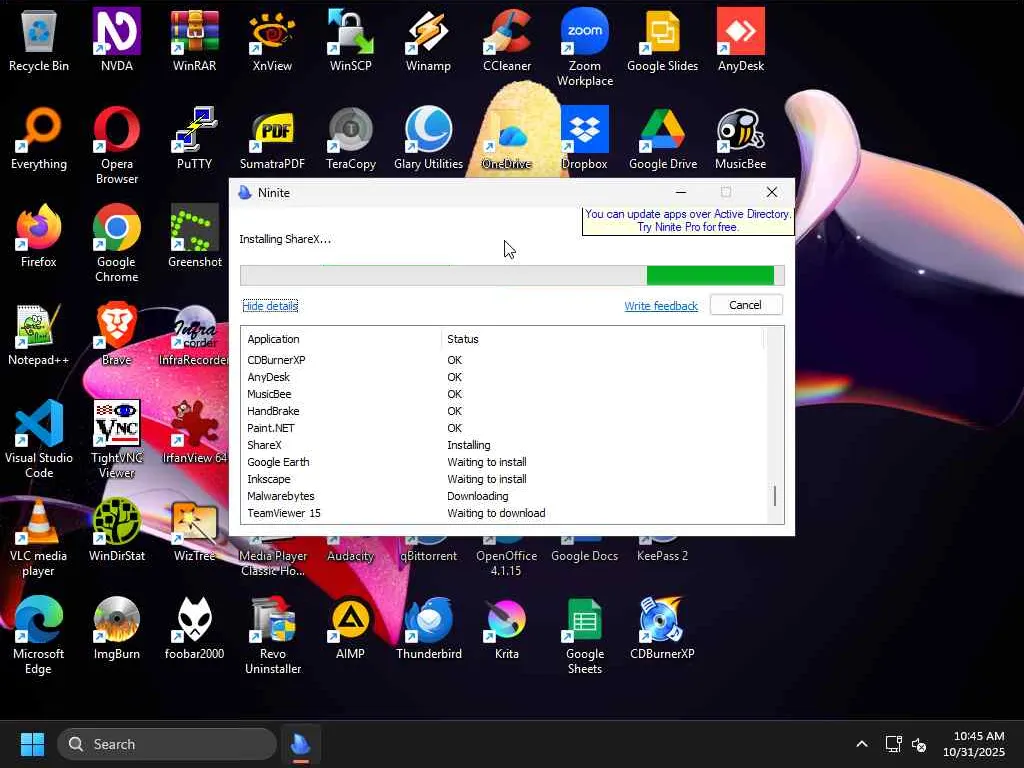Image resolution: width=1024 pixels, height=768 pixels.
Task: Click the Zoom Workplace desktop icon
Action: [584, 48]
